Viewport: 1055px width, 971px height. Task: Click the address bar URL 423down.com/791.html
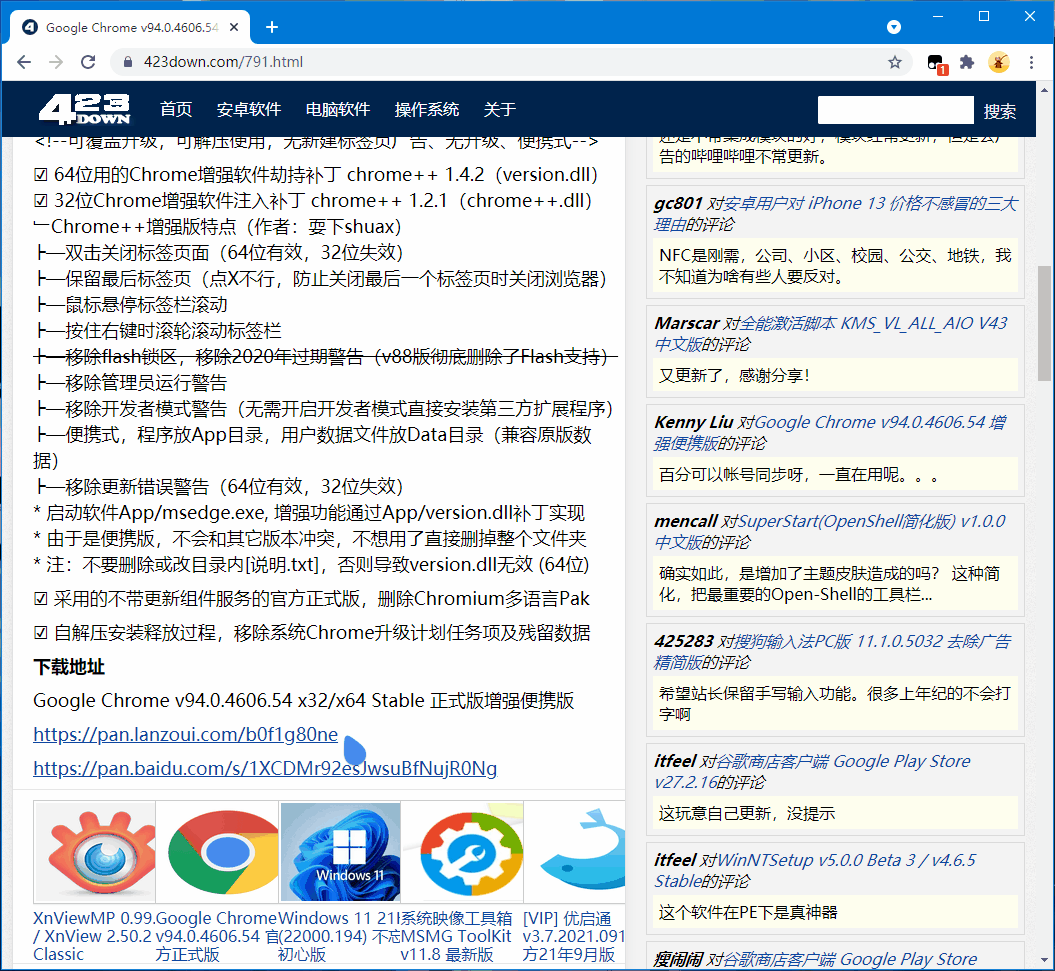tap(223, 62)
